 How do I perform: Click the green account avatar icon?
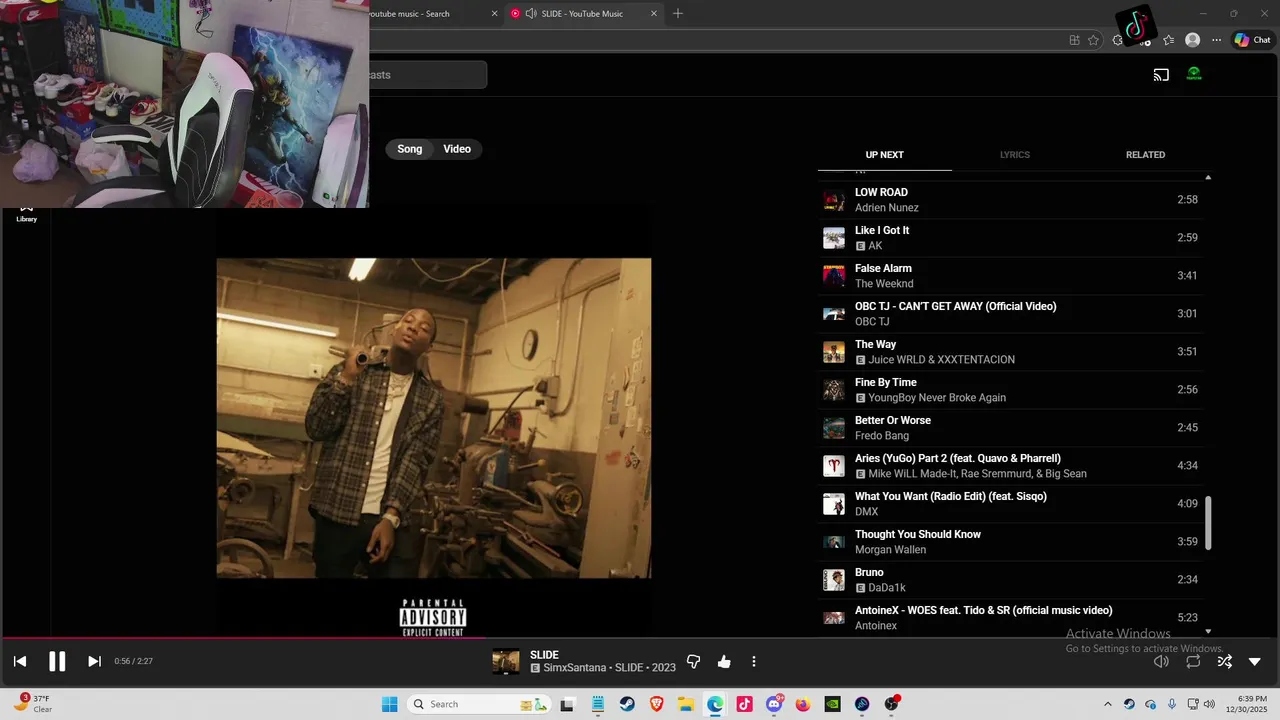point(1194,74)
